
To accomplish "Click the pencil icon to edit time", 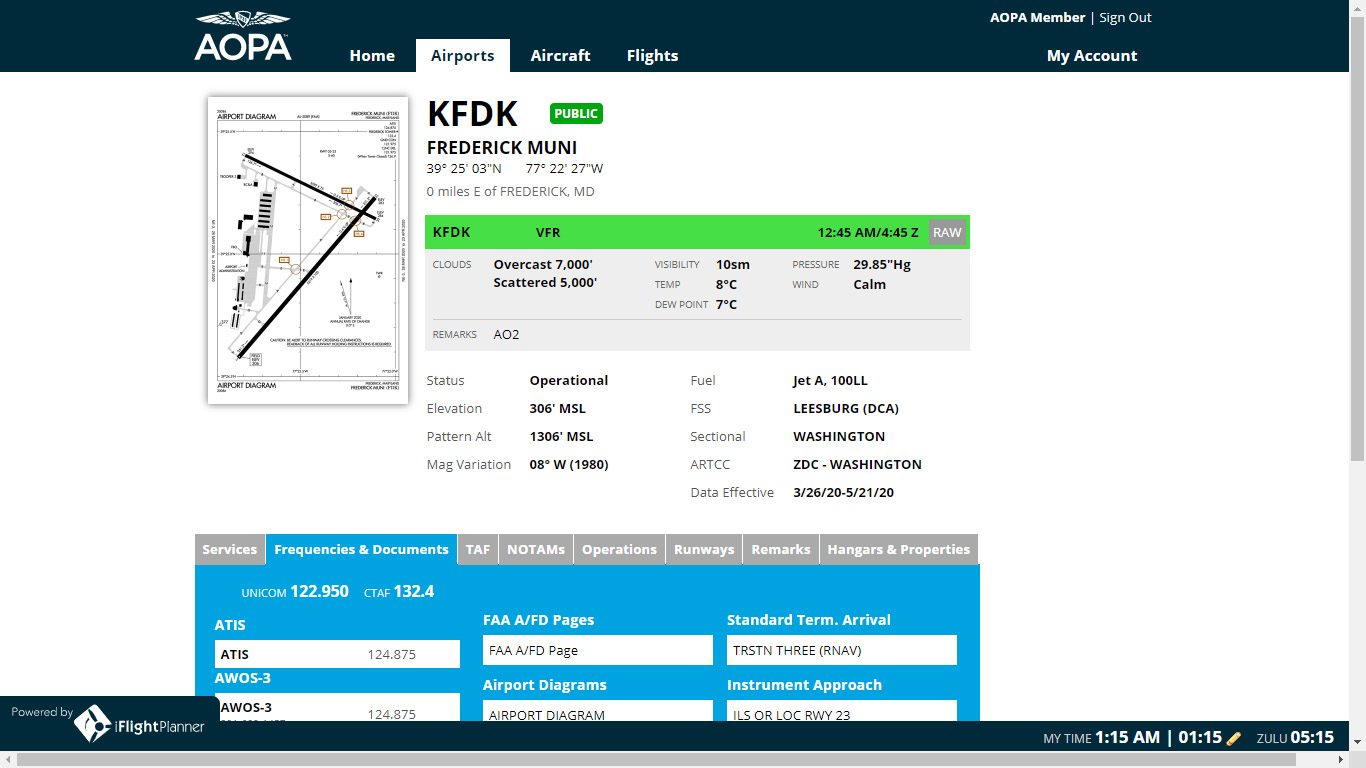I will [1233, 737].
